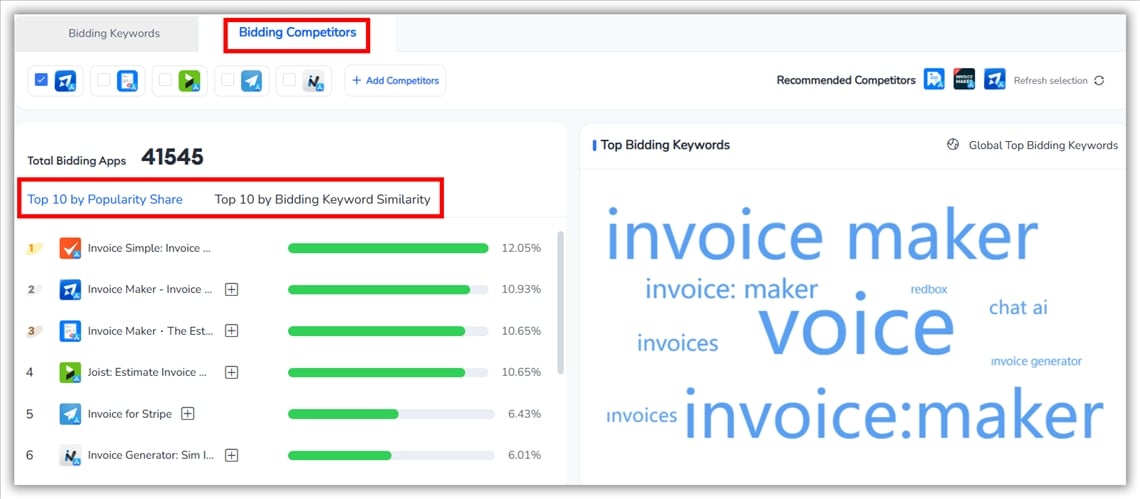
Task: Click the competitor list vertical scrollbar
Action: coord(560,300)
